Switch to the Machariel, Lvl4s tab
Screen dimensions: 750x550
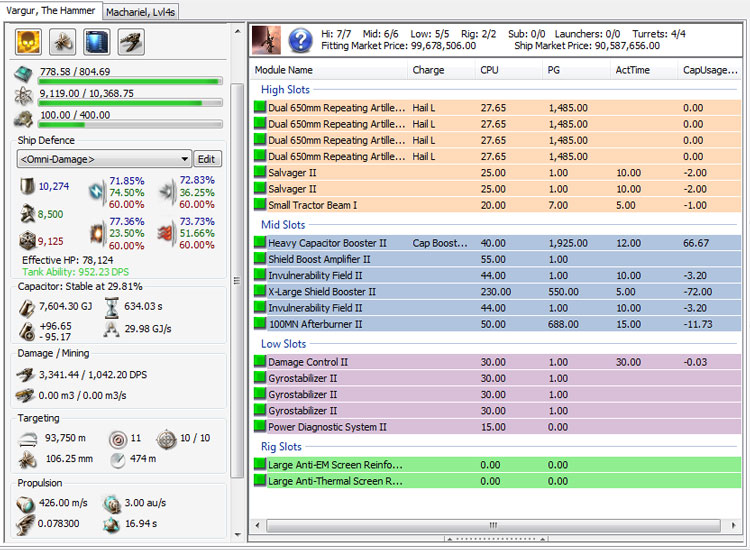click(x=140, y=12)
